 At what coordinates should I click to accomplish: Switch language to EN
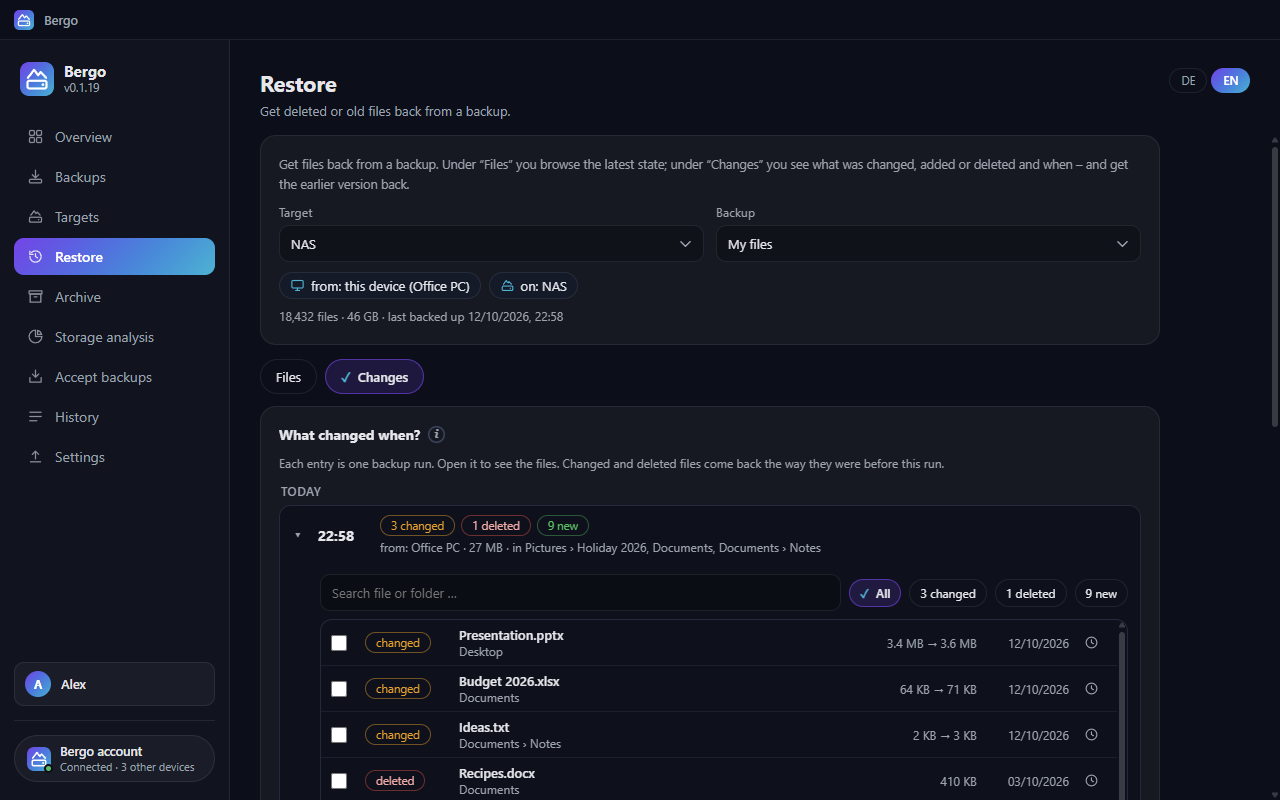coord(1230,81)
